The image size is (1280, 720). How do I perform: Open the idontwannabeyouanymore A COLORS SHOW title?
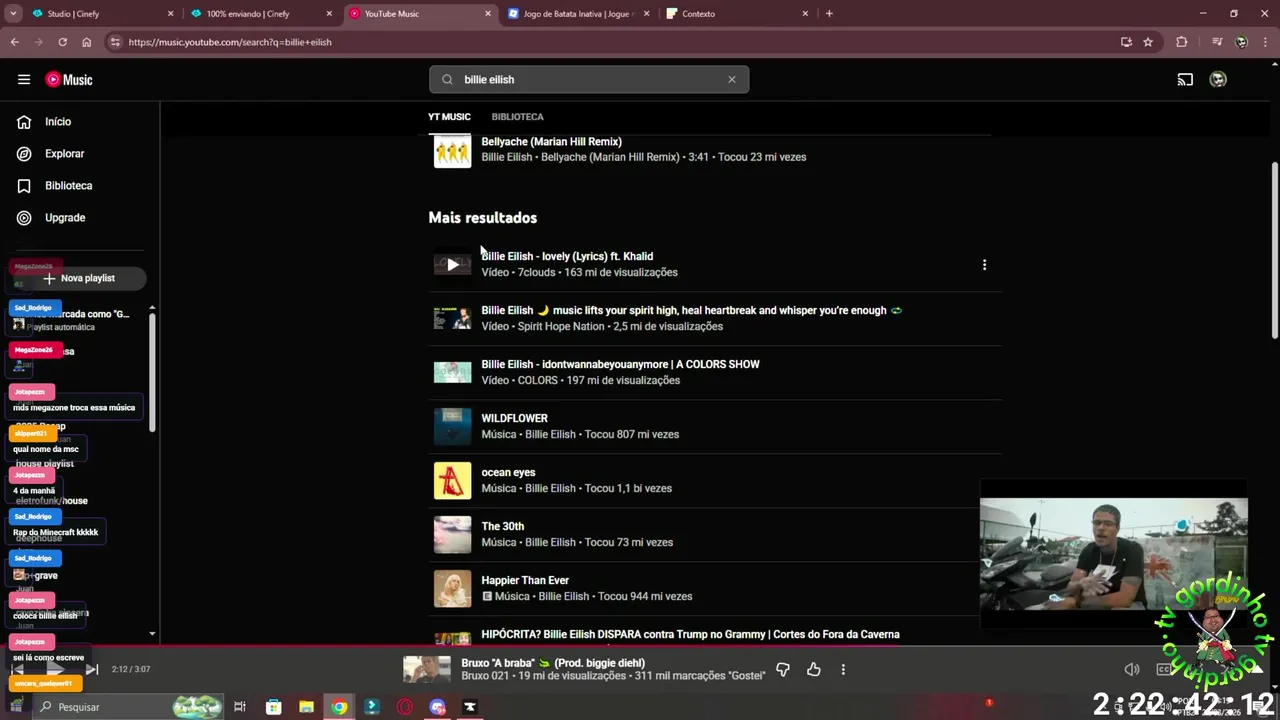(620, 364)
